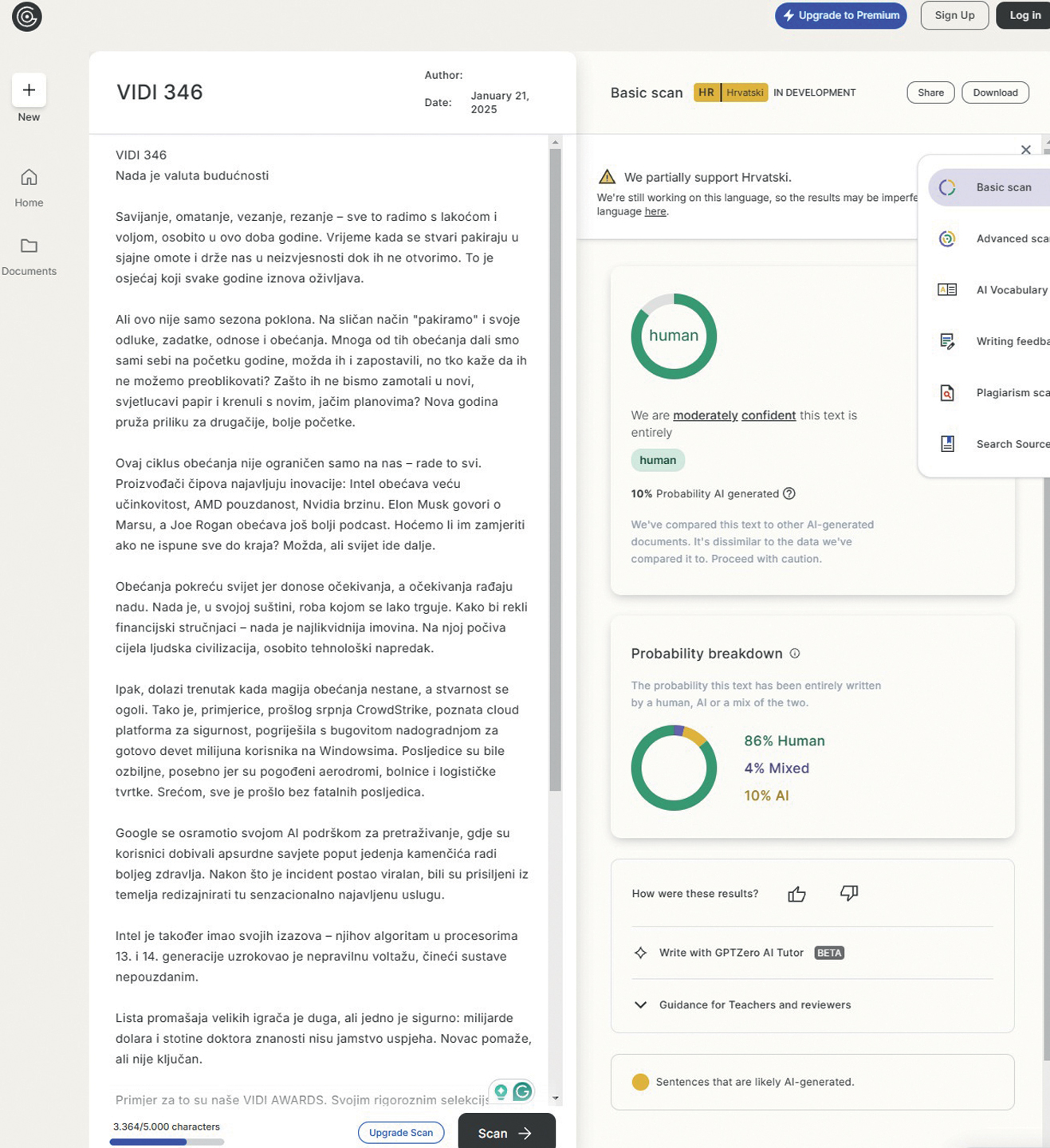Image resolution: width=1050 pixels, height=1148 pixels.
Task: Click the date 'January 21, 2025'
Action: (x=500, y=102)
